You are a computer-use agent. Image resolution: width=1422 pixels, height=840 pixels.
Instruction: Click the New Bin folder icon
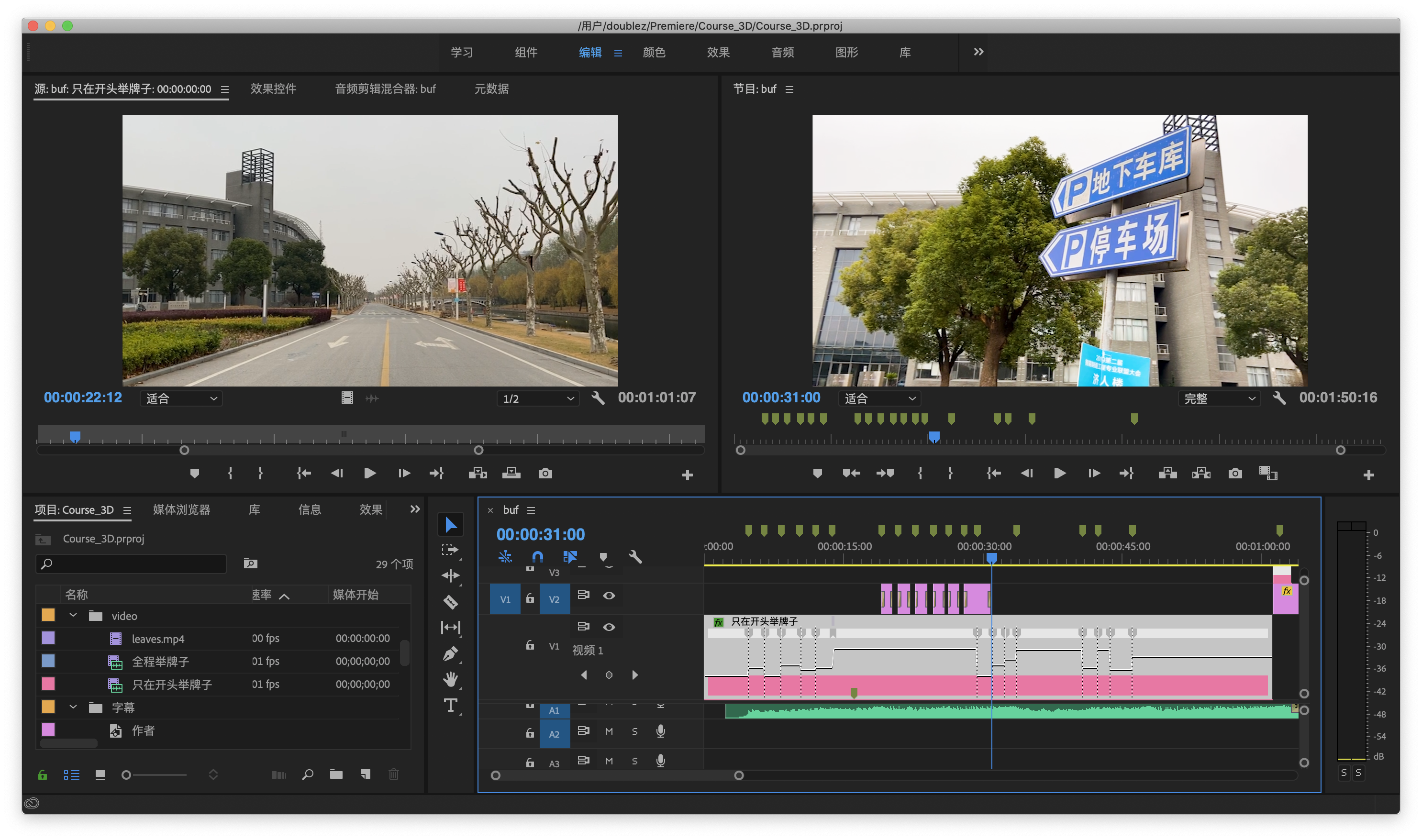[x=336, y=774]
